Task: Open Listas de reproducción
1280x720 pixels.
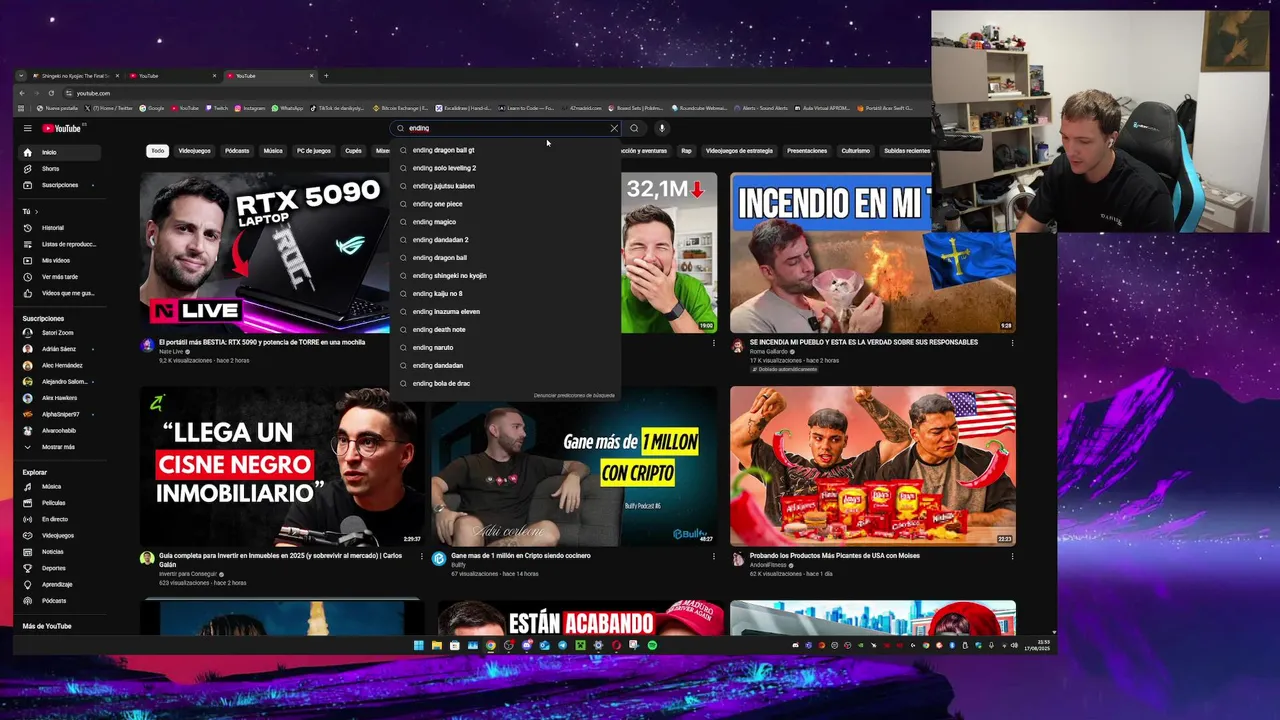Action: (x=60, y=244)
